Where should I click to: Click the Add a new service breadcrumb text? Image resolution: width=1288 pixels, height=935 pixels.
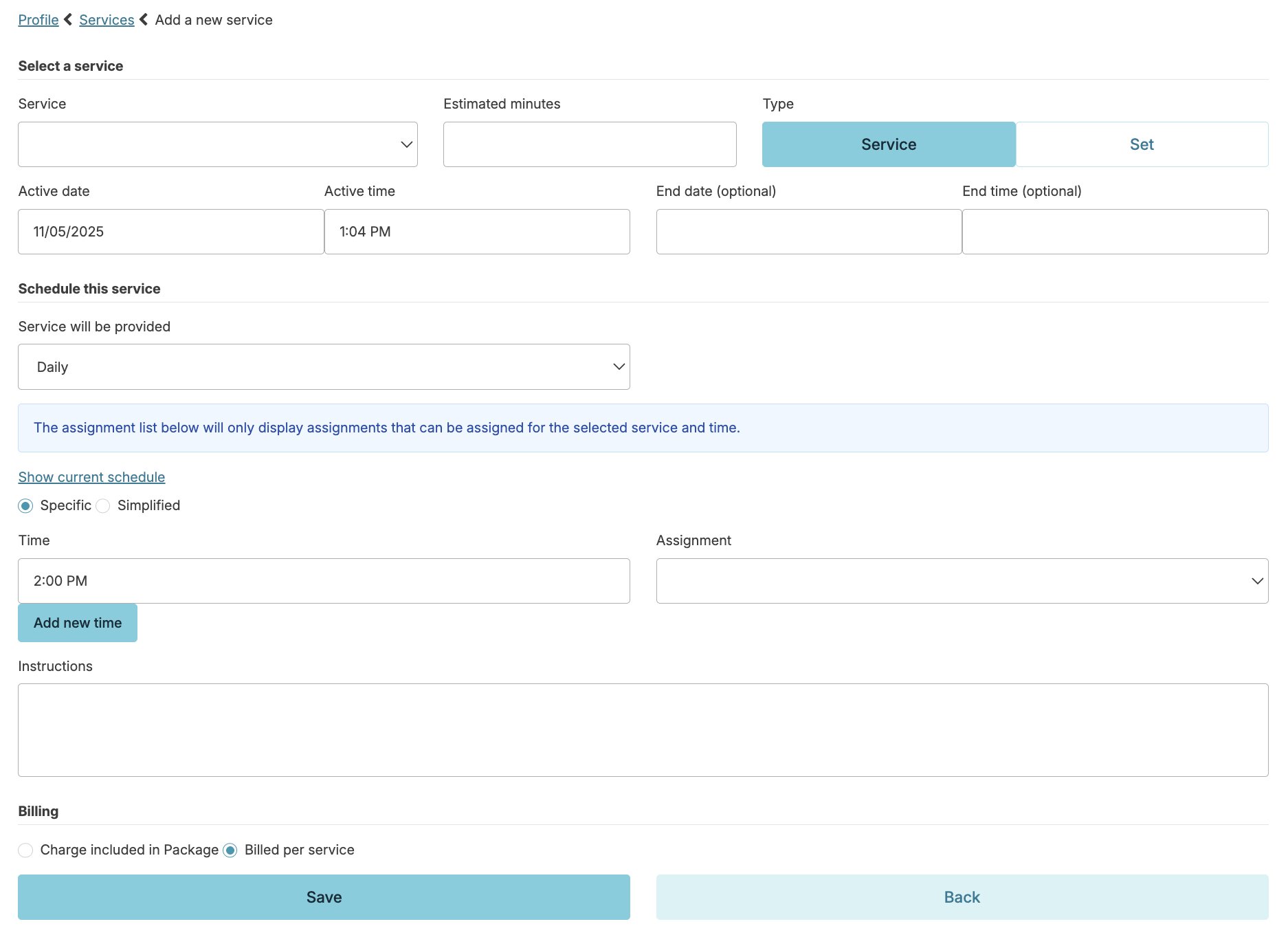(x=214, y=20)
